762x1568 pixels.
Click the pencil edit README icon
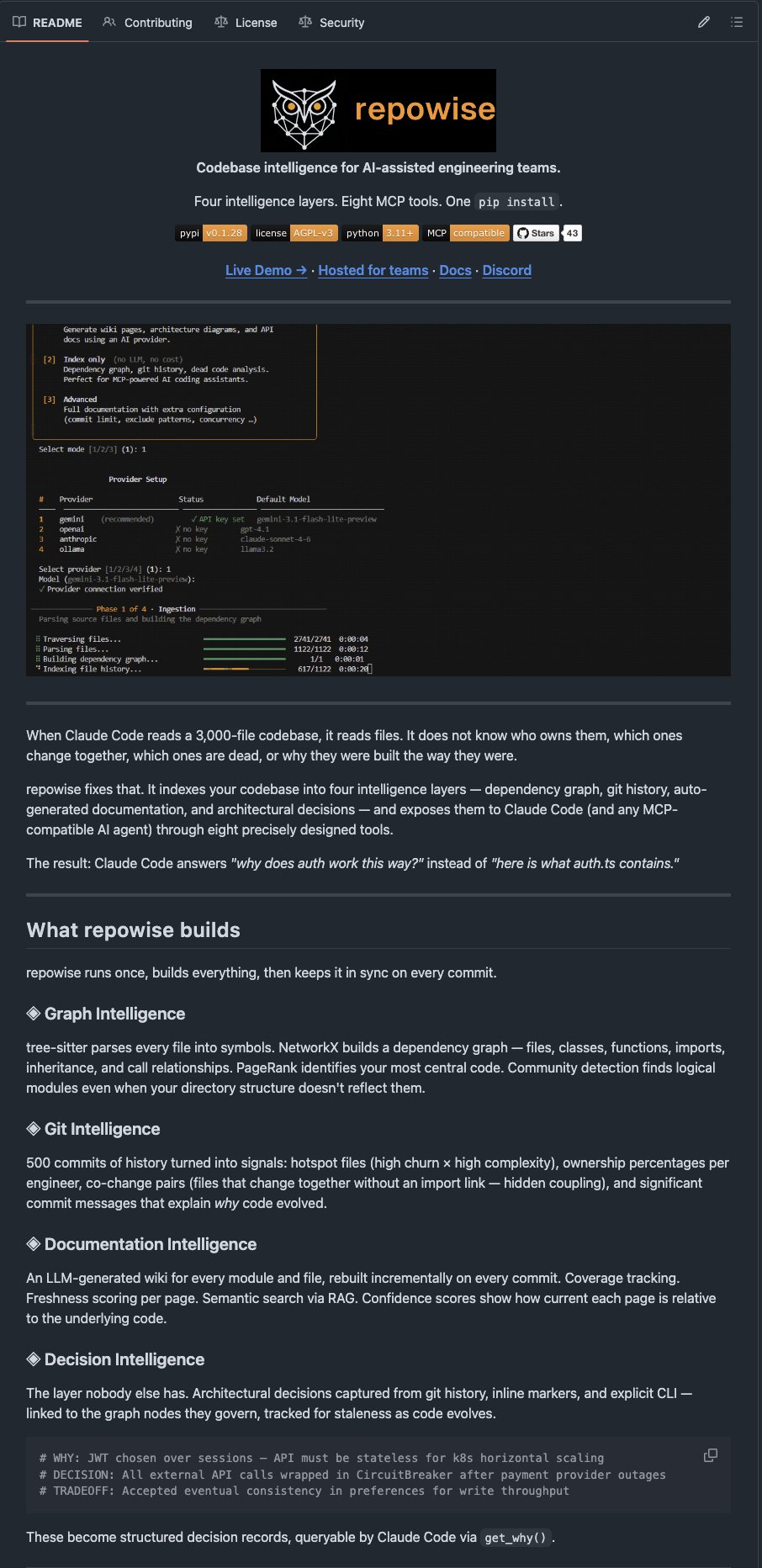coord(704,23)
